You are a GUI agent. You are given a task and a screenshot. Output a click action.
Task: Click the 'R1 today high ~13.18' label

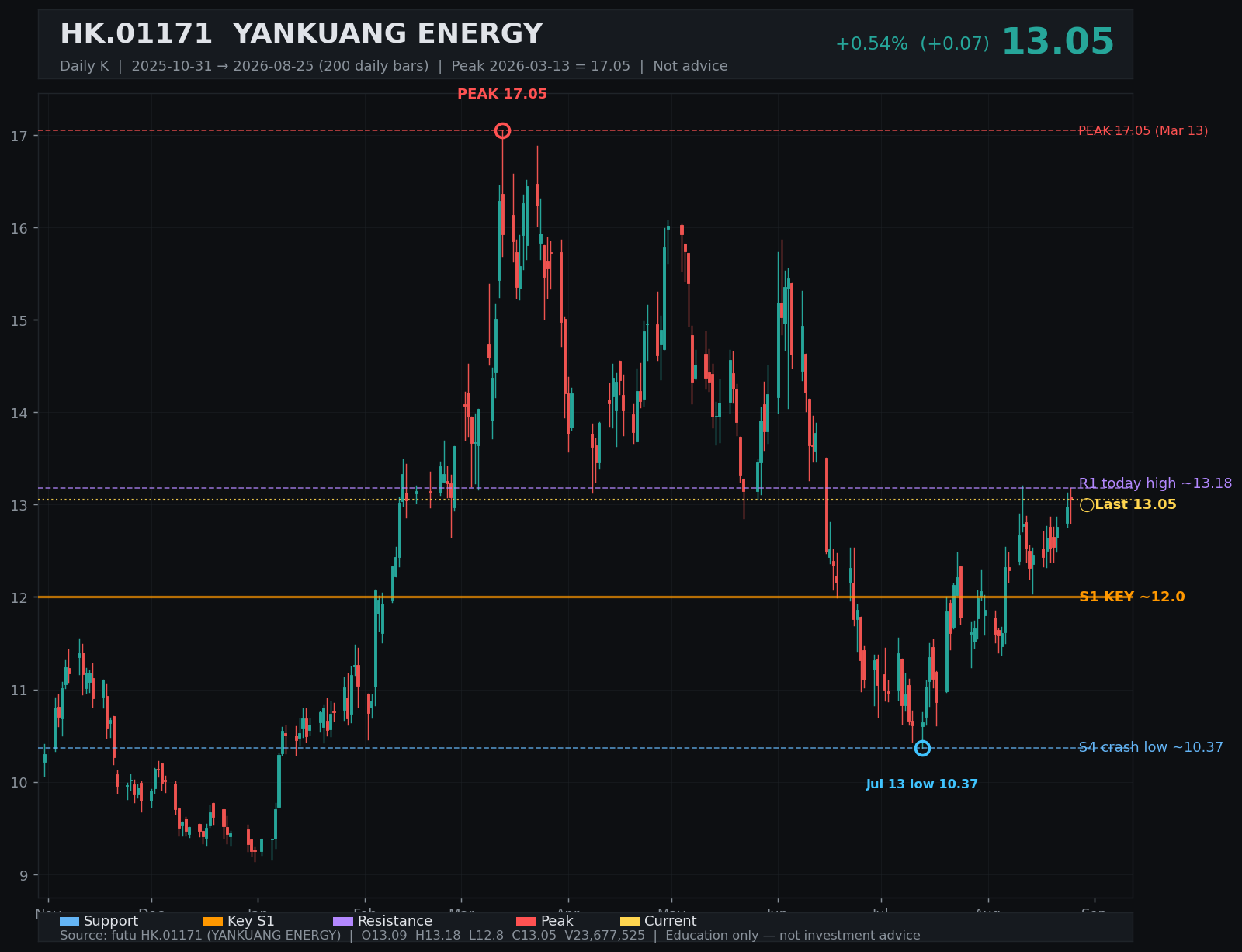click(1155, 483)
